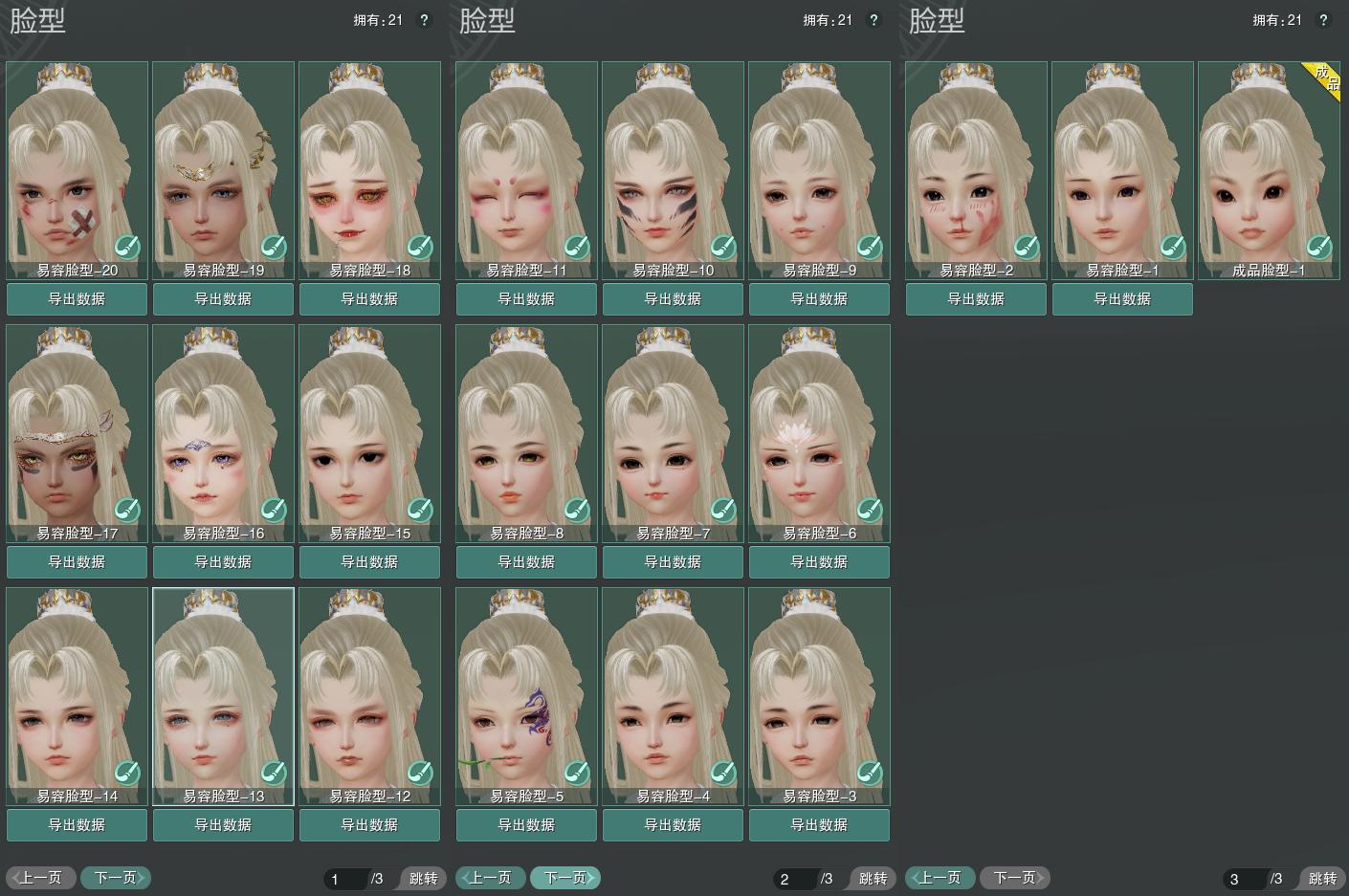1349x896 pixels.
Task: Select face thumbnail 易容脸型-7
Action: coord(674,433)
